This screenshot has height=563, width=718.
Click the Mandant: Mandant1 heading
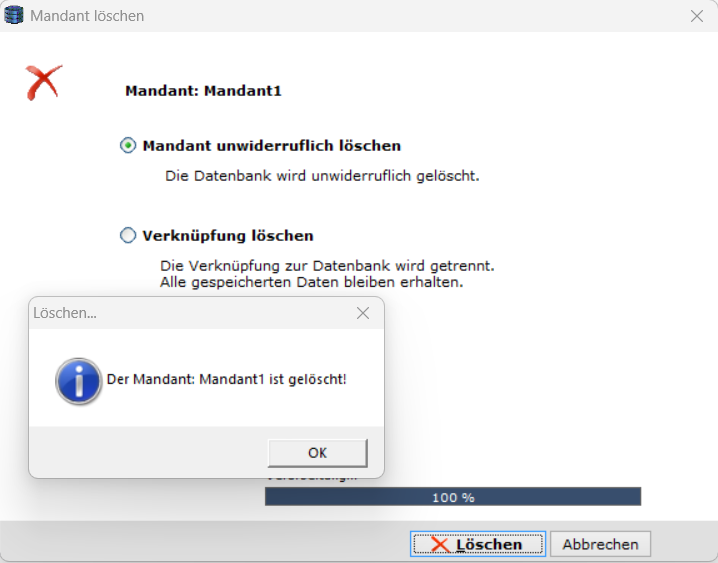tap(203, 91)
